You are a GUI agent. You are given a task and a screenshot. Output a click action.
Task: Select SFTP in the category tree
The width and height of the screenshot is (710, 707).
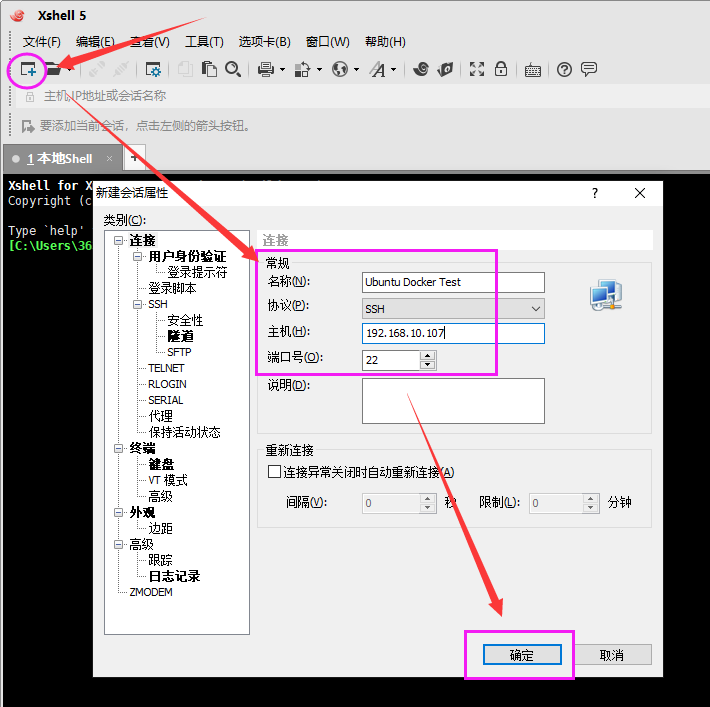click(179, 352)
